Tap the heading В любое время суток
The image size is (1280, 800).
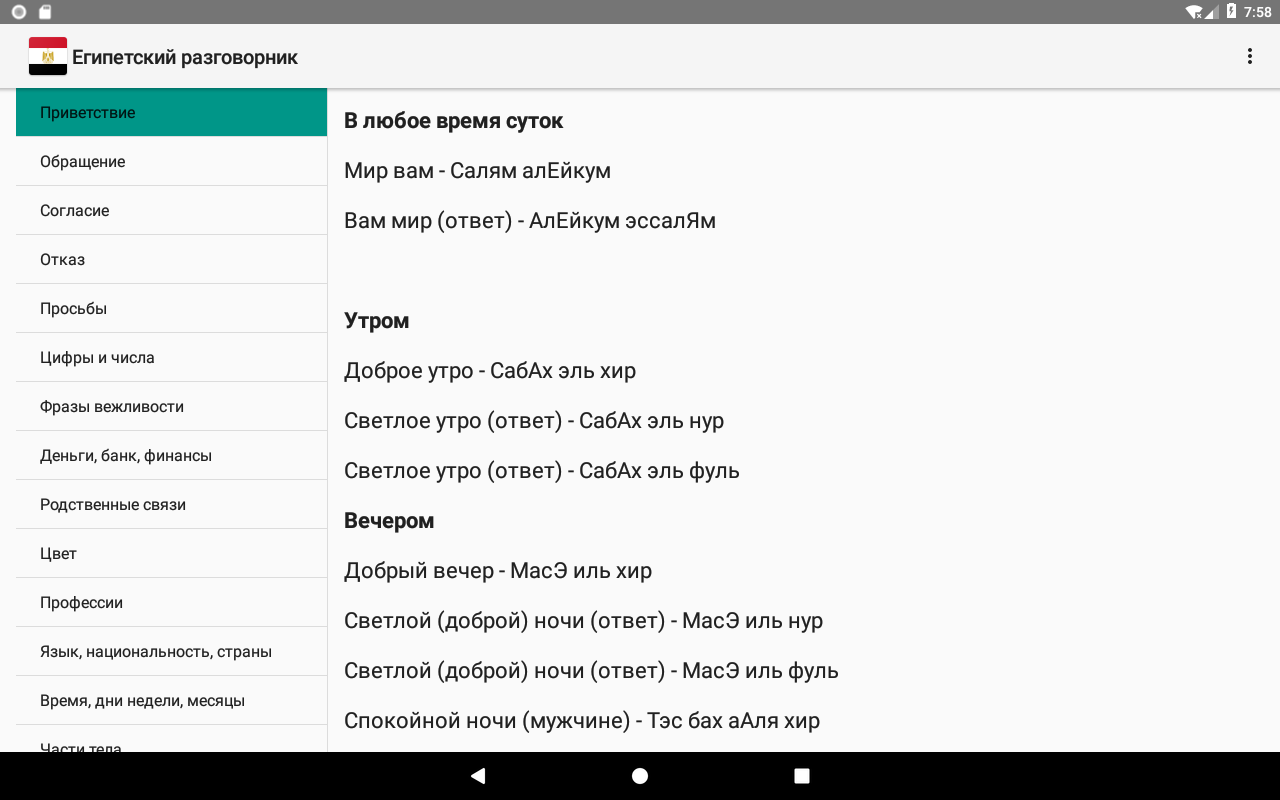click(x=453, y=121)
